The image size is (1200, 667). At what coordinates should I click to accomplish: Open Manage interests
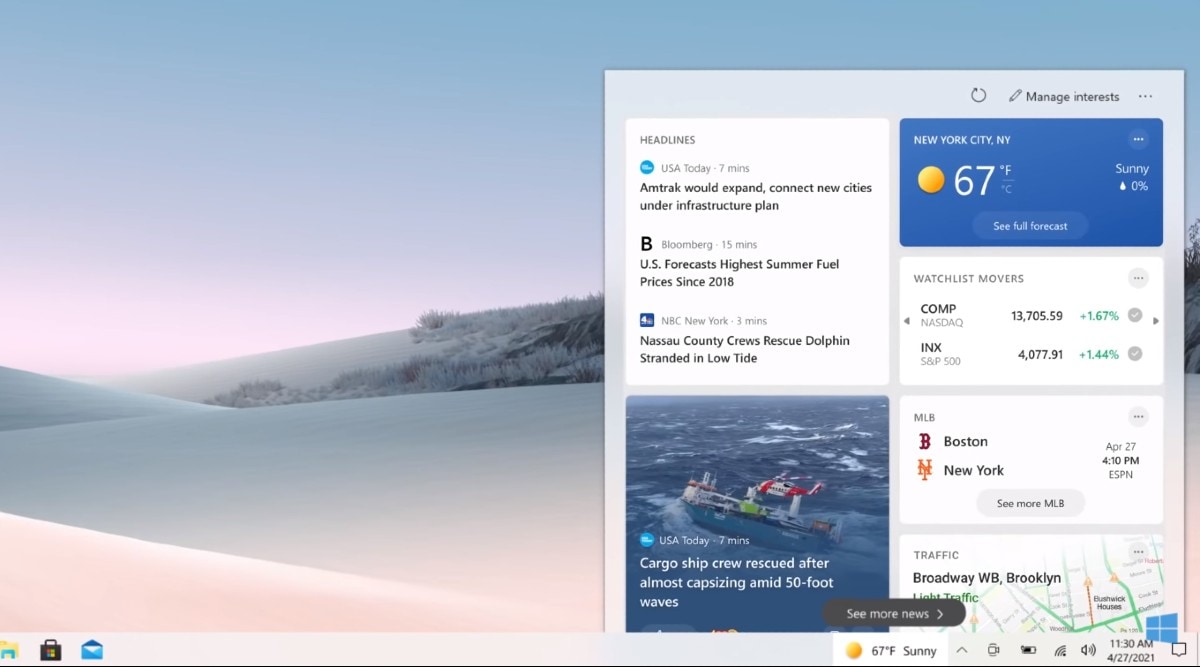point(1064,96)
